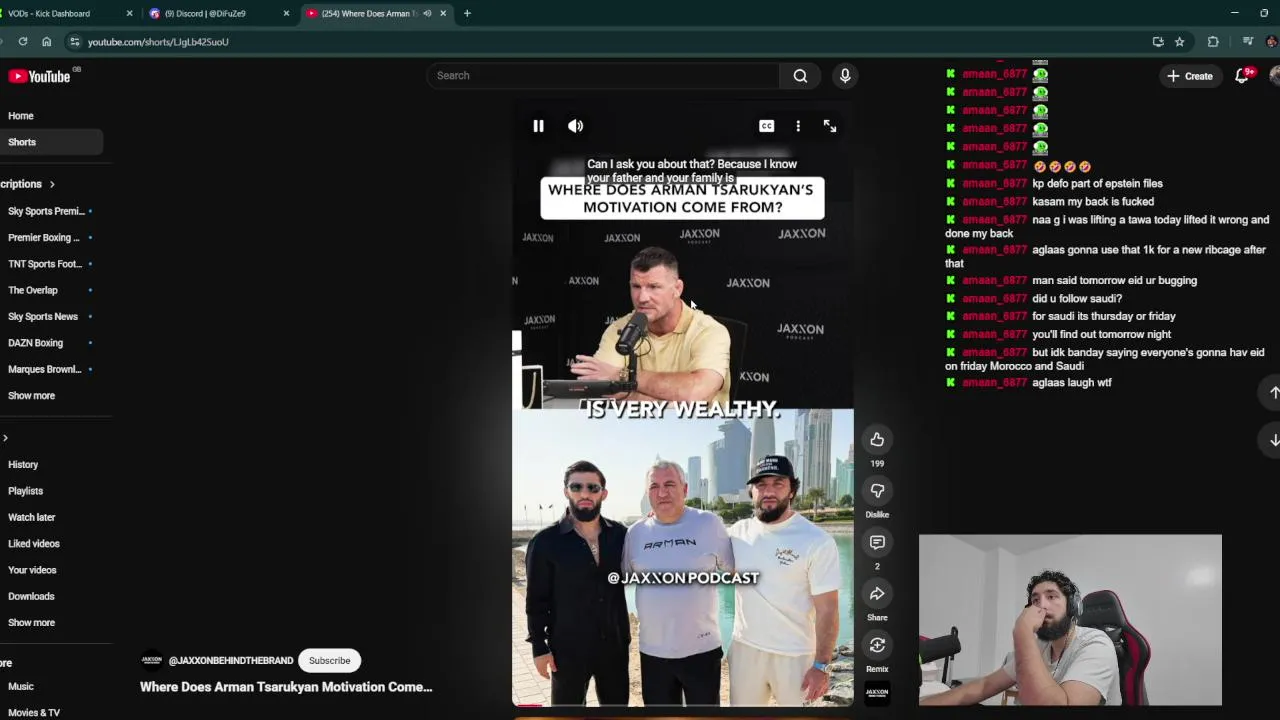Like this Short with thumbs up
The width and height of the screenshot is (1280, 720).
click(877, 439)
